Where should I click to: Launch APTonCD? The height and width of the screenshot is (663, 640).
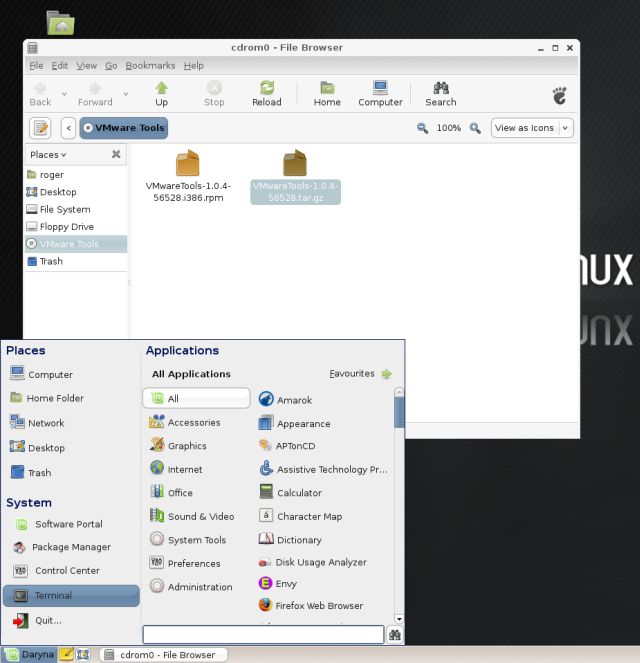(287, 446)
